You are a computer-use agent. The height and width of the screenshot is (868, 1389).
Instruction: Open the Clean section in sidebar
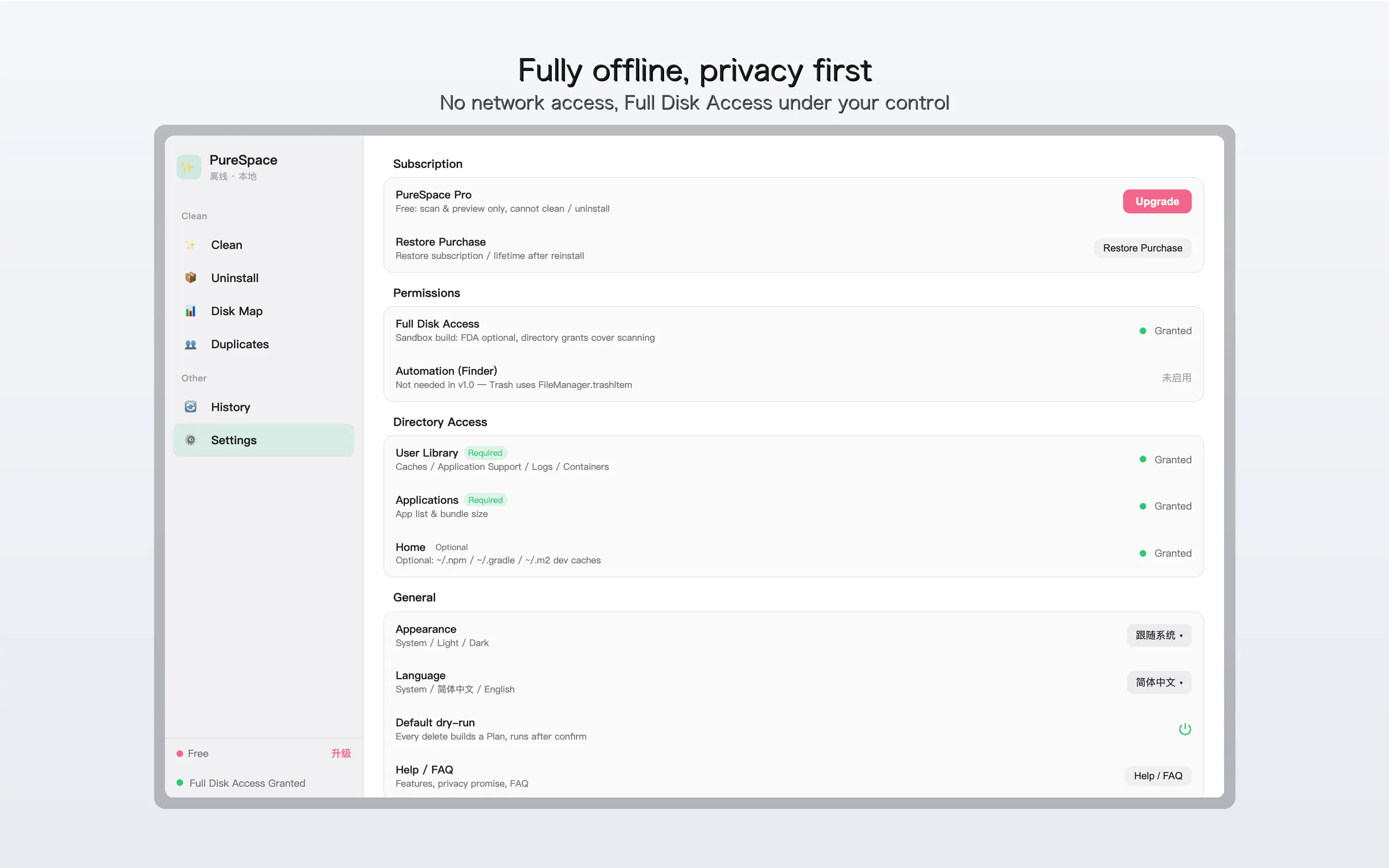264,245
